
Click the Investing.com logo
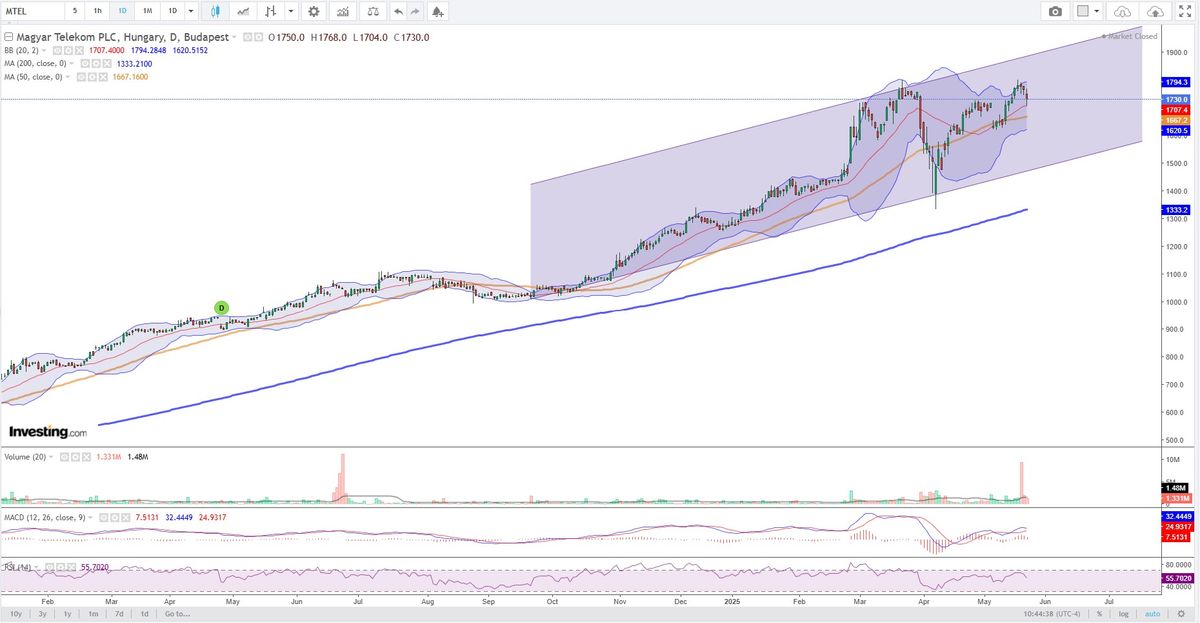click(48, 432)
